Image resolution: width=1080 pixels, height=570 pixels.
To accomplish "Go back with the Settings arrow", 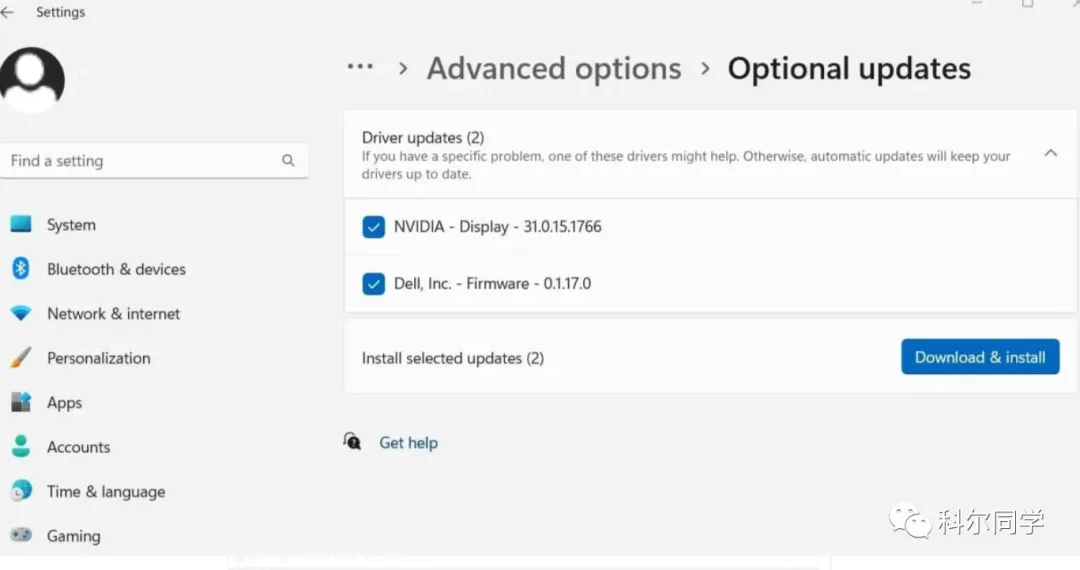I will pos(9,13).
